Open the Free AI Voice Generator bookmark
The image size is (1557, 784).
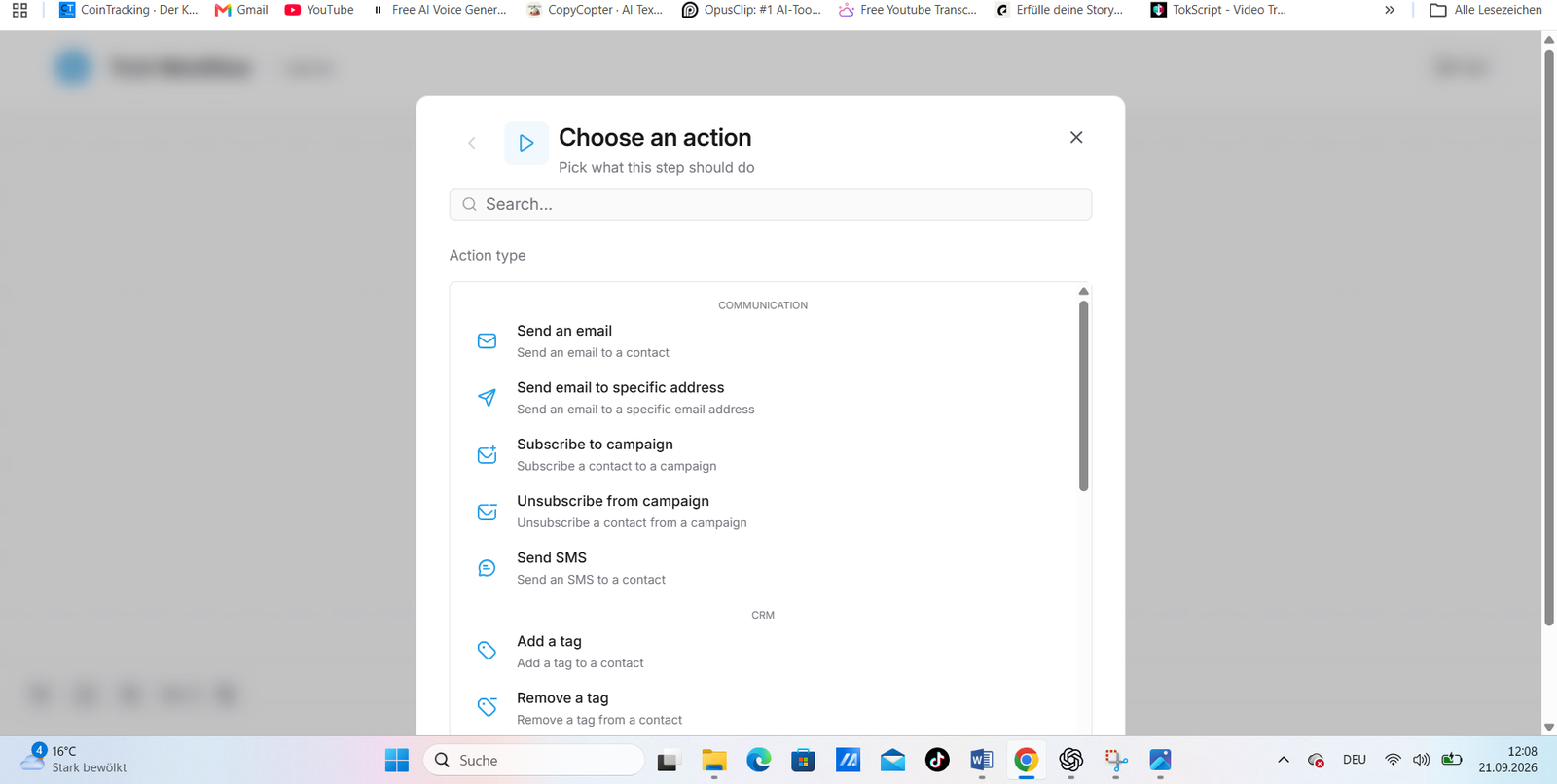439,10
